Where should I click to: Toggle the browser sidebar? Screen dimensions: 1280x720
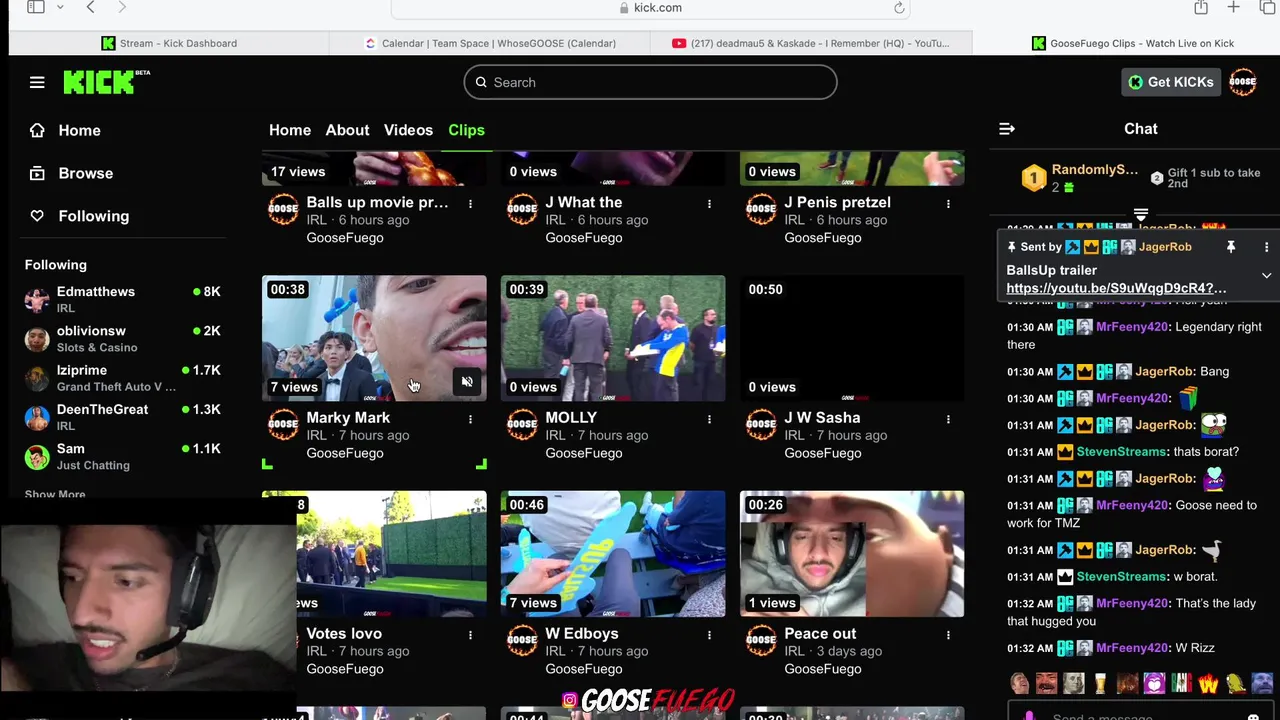(x=36, y=7)
